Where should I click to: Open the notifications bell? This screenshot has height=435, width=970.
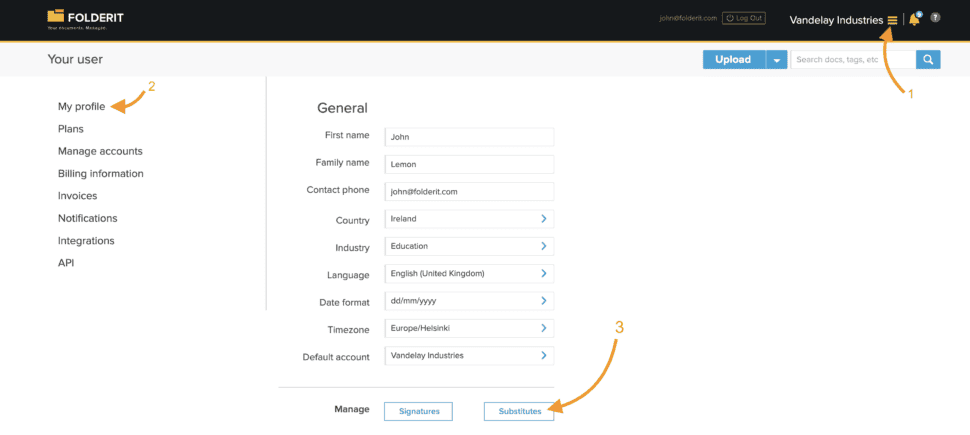point(915,19)
